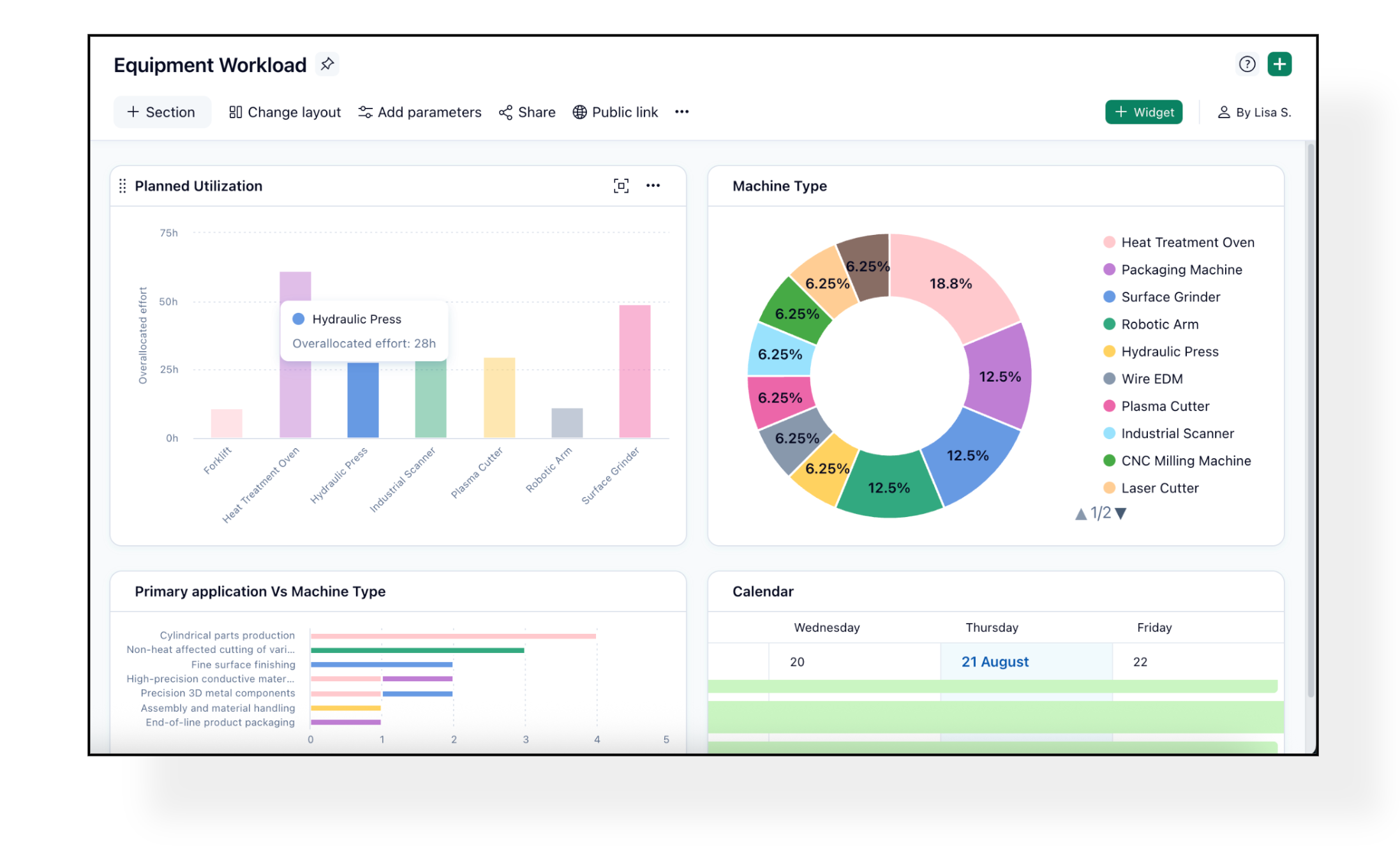Open Planned Utilization widget options menu

coord(653,186)
